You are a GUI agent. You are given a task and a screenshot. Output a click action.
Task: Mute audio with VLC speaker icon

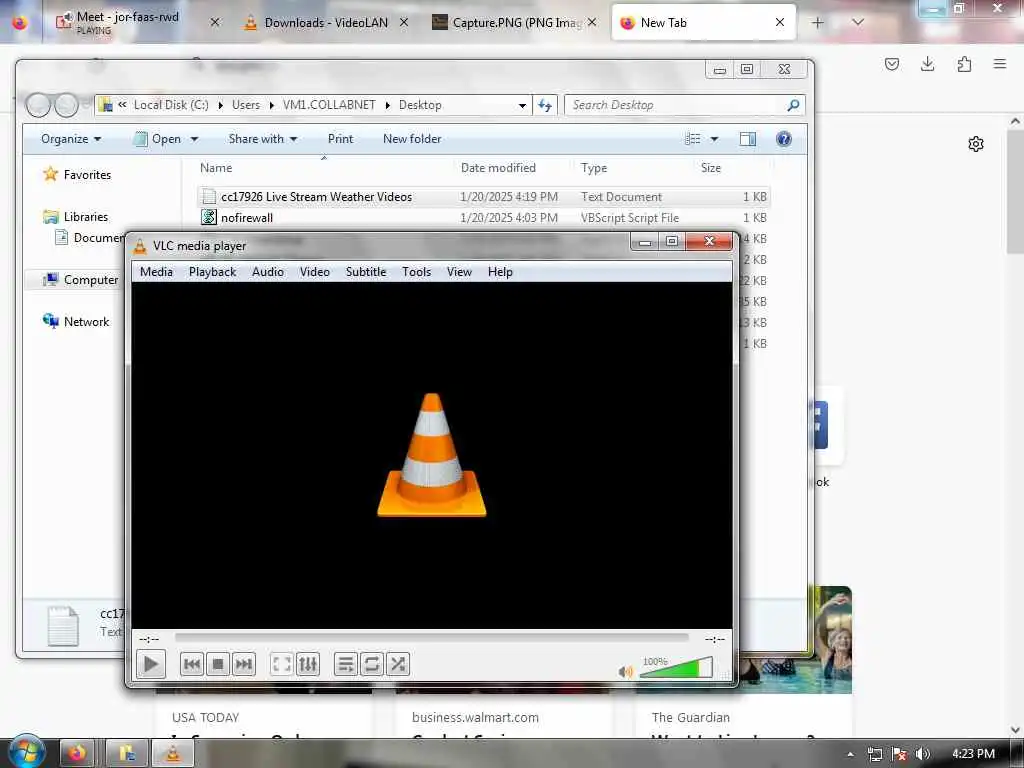pyautogui.click(x=626, y=671)
